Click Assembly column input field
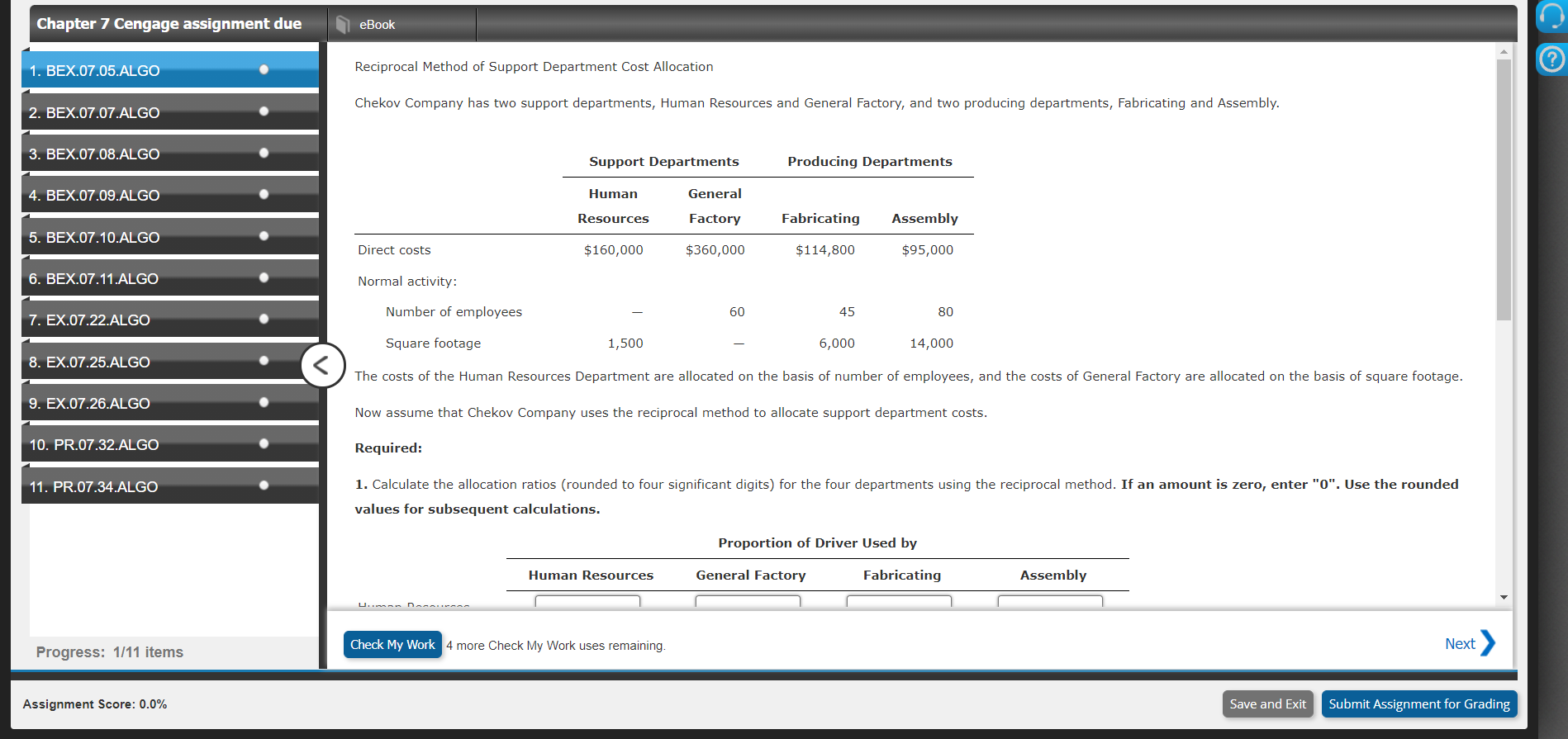Image resolution: width=1568 pixels, height=739 pixels. (x=1050, y=601)
